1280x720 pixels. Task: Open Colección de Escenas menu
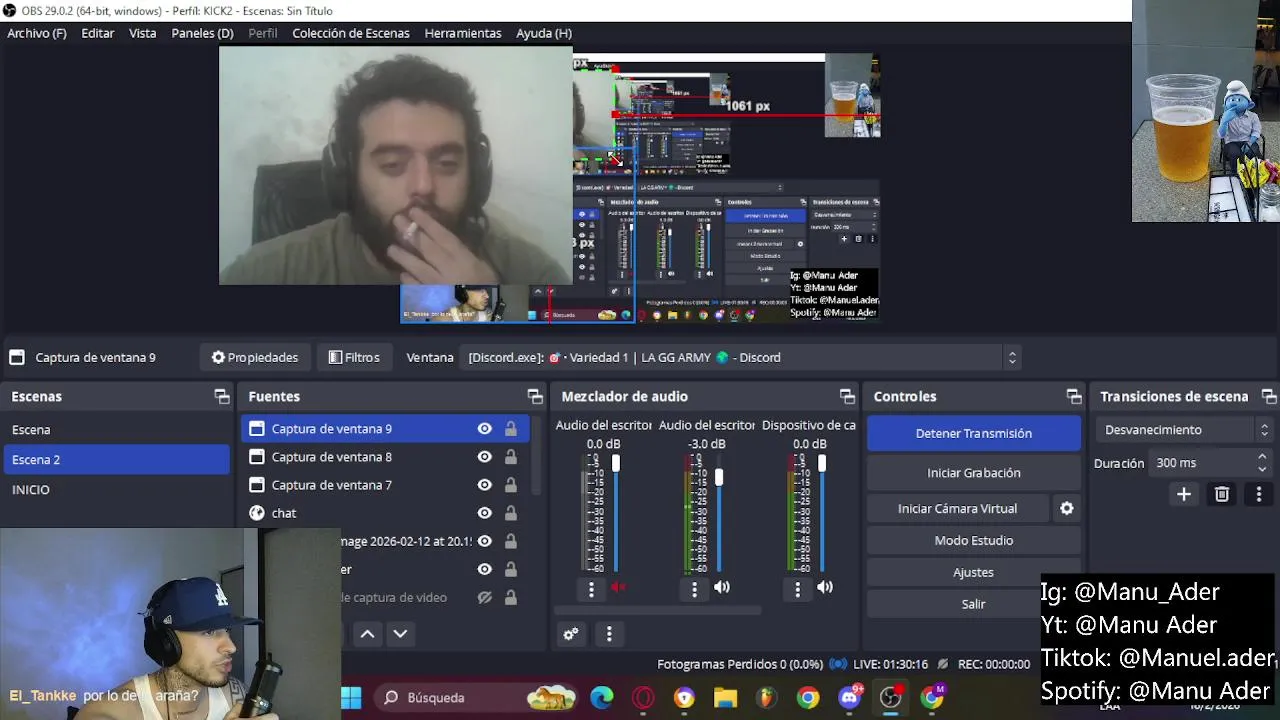[351, 33]
